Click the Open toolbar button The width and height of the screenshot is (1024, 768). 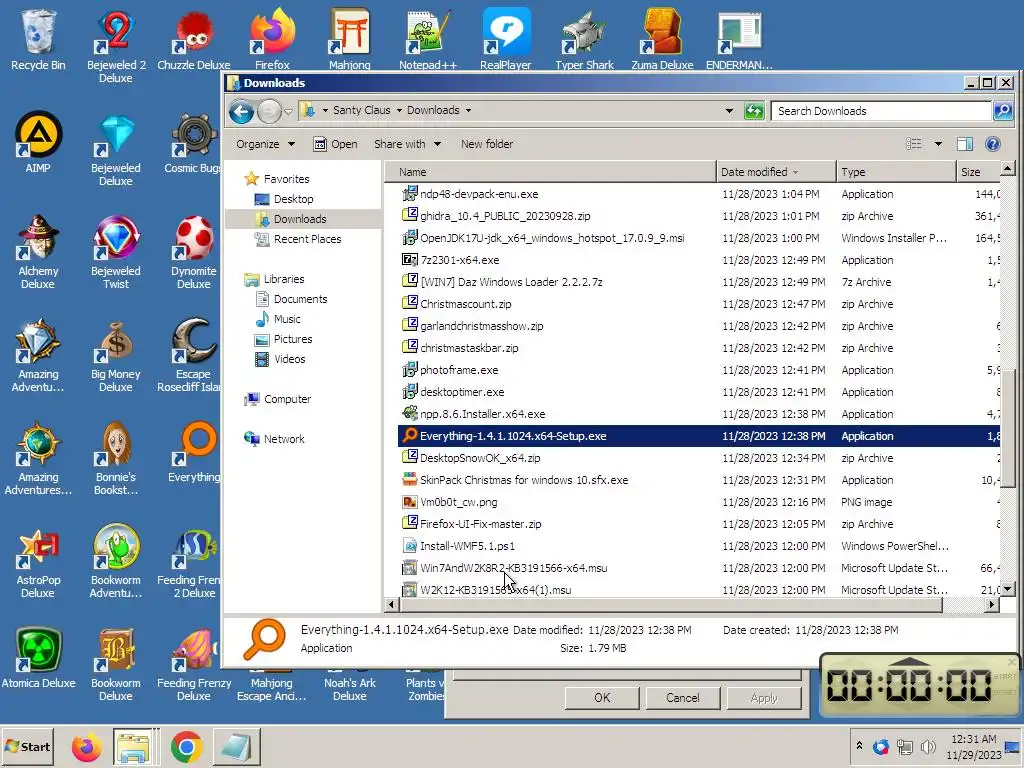coord(335,144)
